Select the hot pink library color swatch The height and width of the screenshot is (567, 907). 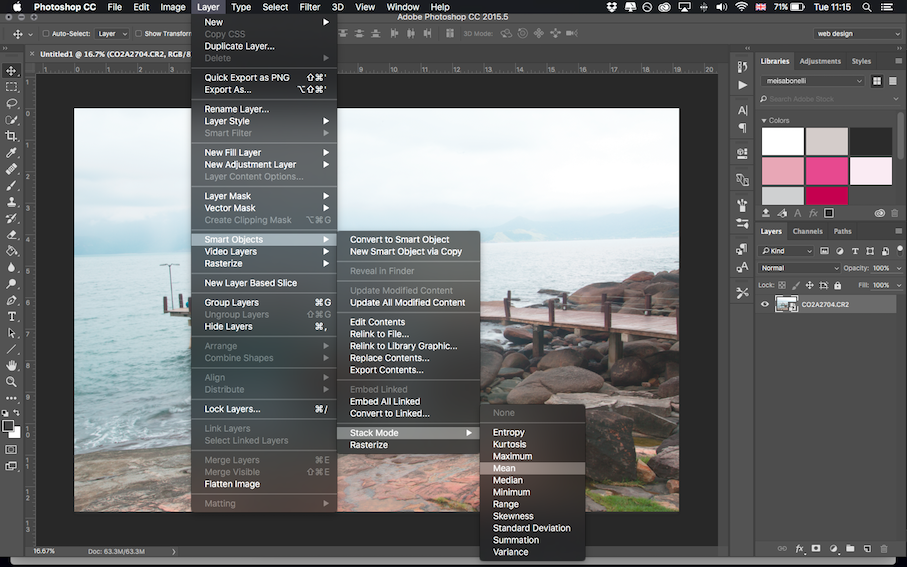click(x=826, y=171)
